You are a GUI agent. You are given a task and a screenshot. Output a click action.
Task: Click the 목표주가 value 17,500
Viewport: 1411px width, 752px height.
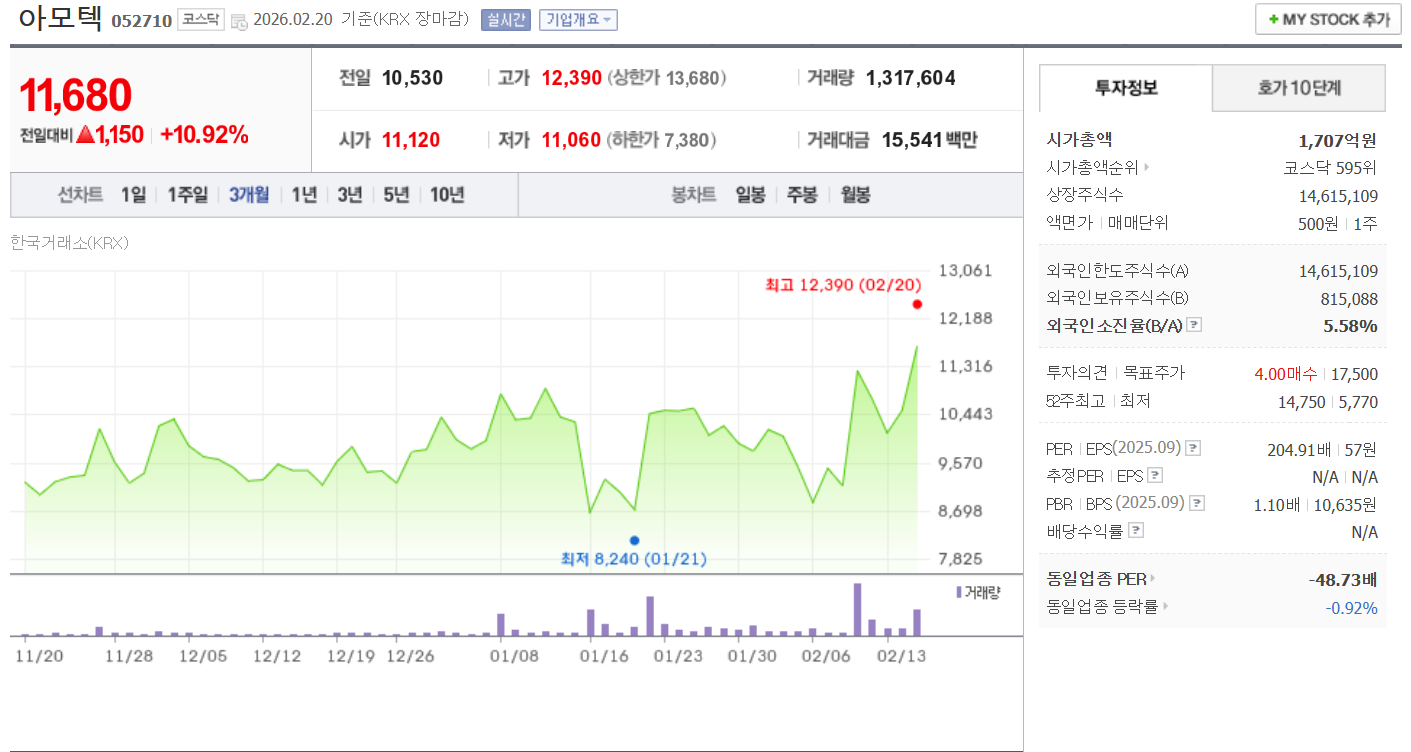[1354, 374]
